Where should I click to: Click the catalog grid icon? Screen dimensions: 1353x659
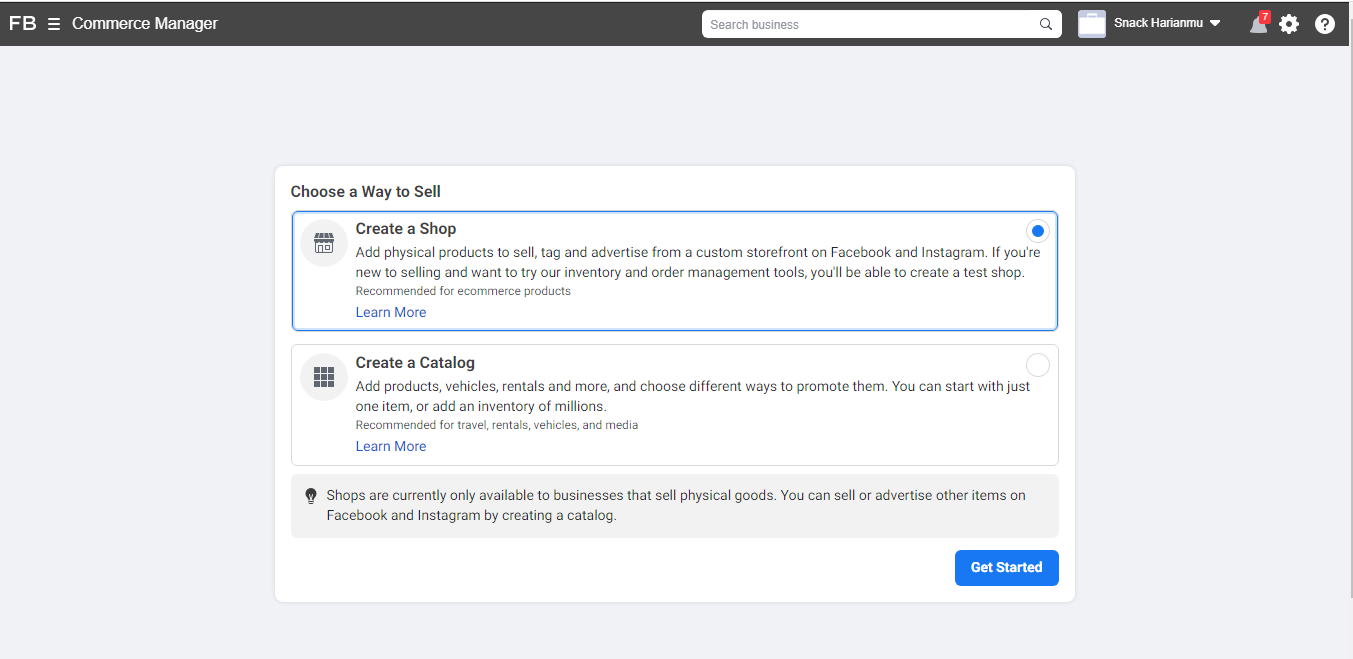click(324, 377)
